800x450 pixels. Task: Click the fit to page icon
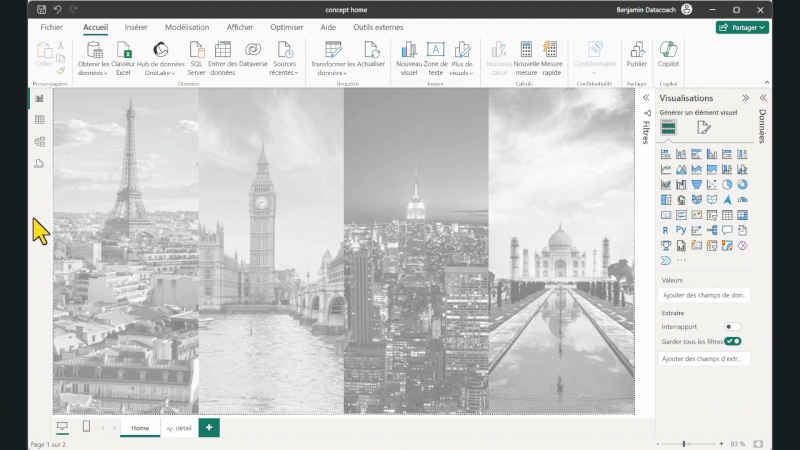758,444
